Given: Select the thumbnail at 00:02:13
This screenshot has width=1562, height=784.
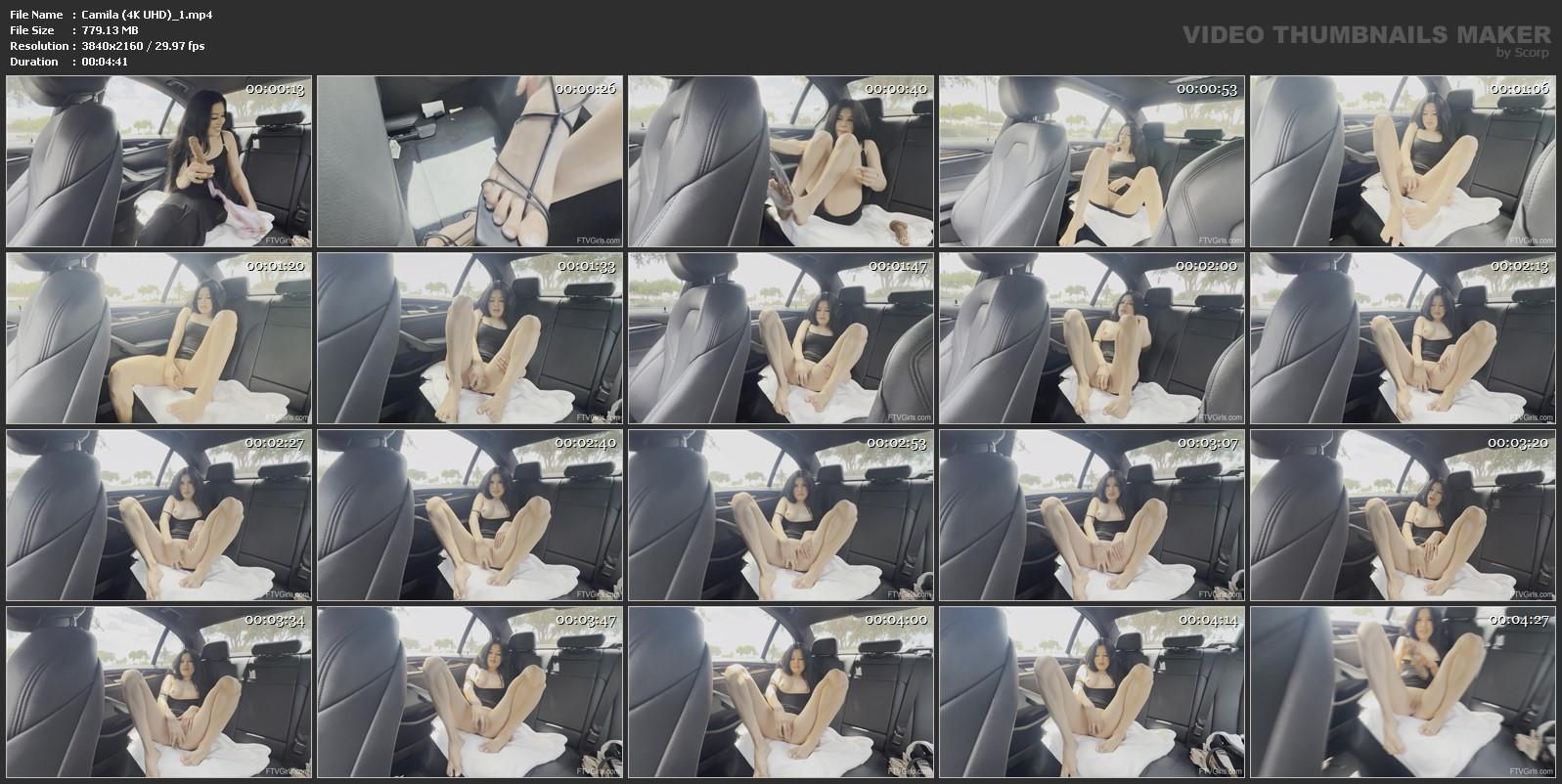Looking at the screenshot, I should coord(1403,338).
